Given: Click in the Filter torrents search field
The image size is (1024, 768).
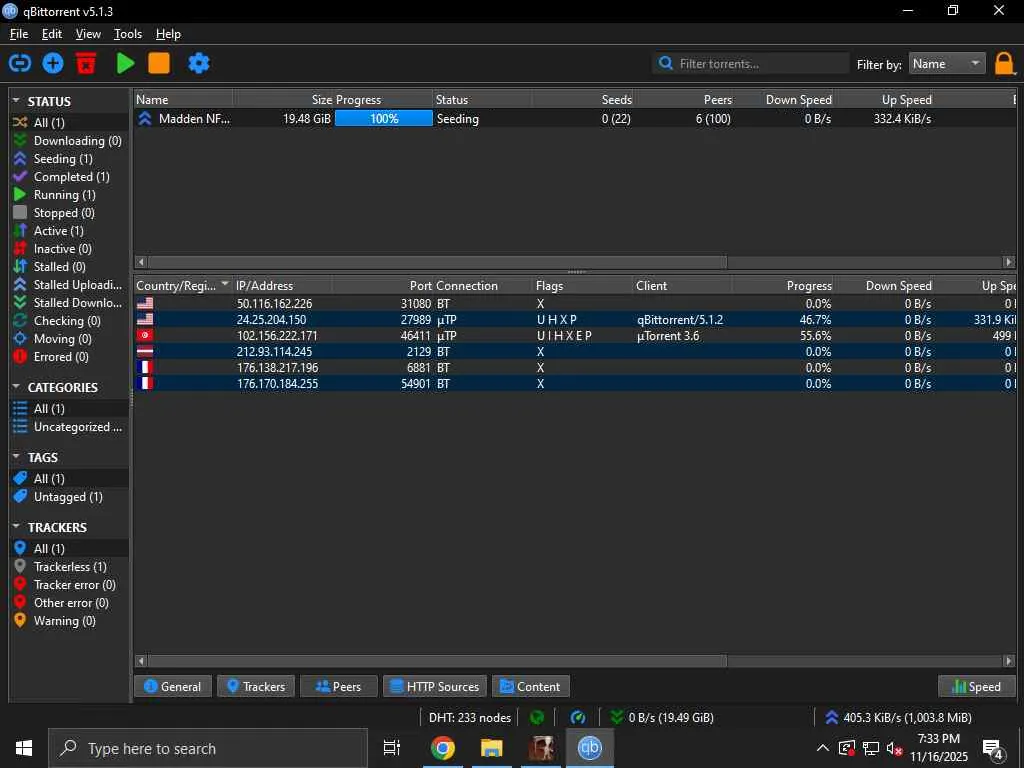Looking at the screenshot, I should (751, 63).
